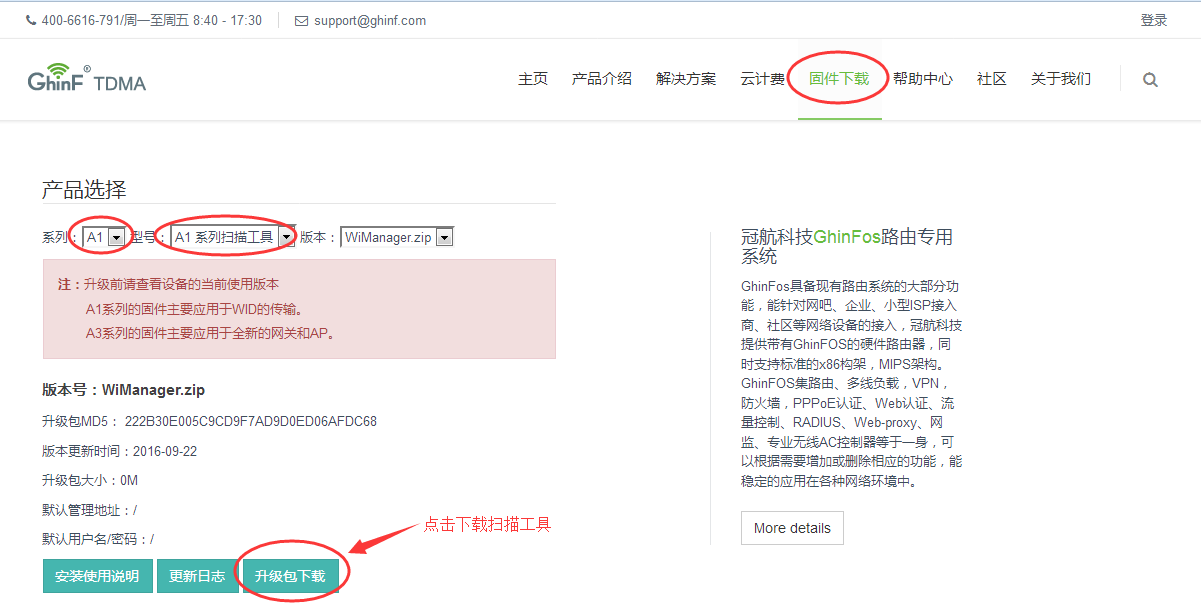Click the envelope email icon

pos(301,20)
